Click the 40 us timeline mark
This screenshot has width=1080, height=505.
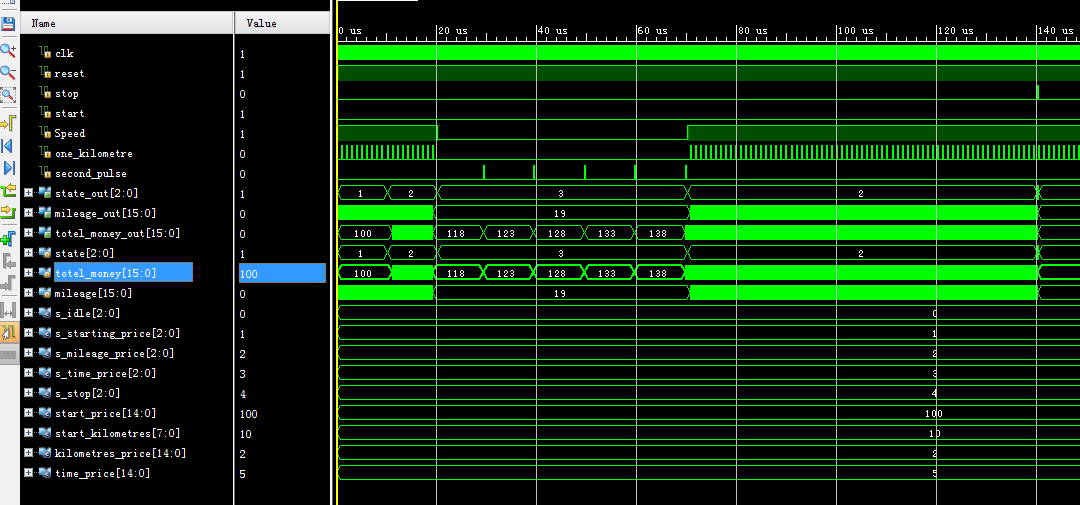pos(552,30)
